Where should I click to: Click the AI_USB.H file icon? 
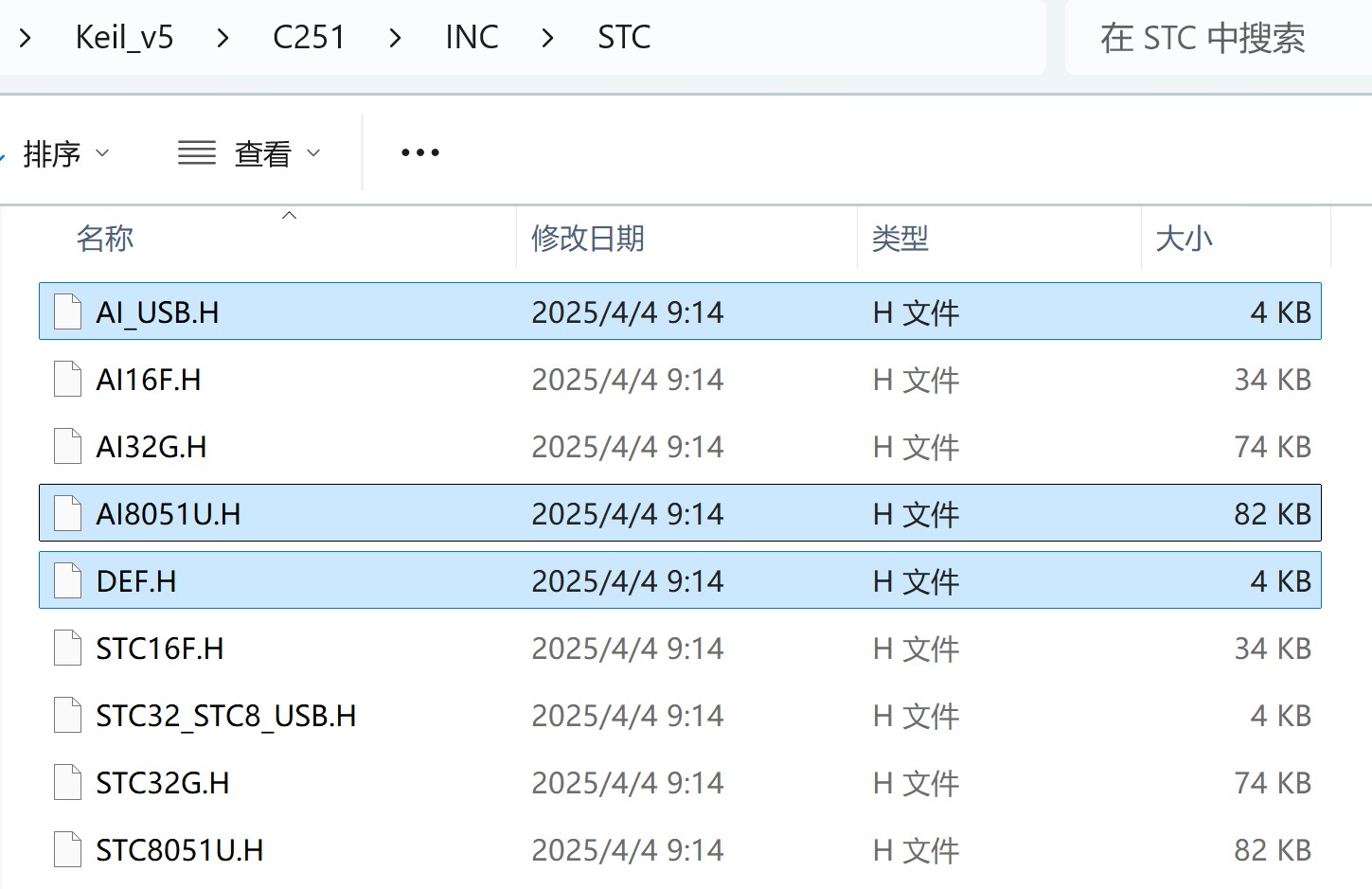coord(67,311)
